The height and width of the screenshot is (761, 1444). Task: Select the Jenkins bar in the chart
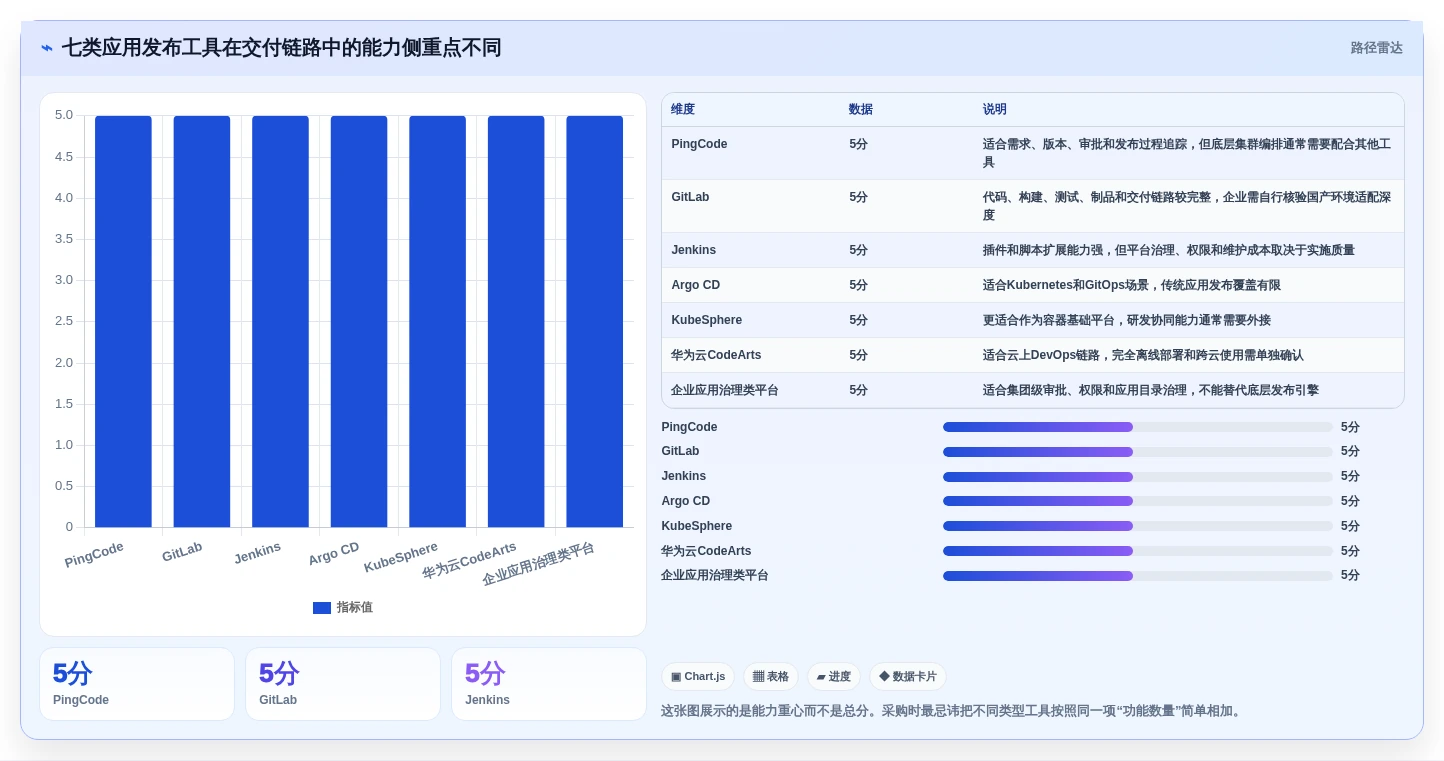pos(280,321)
